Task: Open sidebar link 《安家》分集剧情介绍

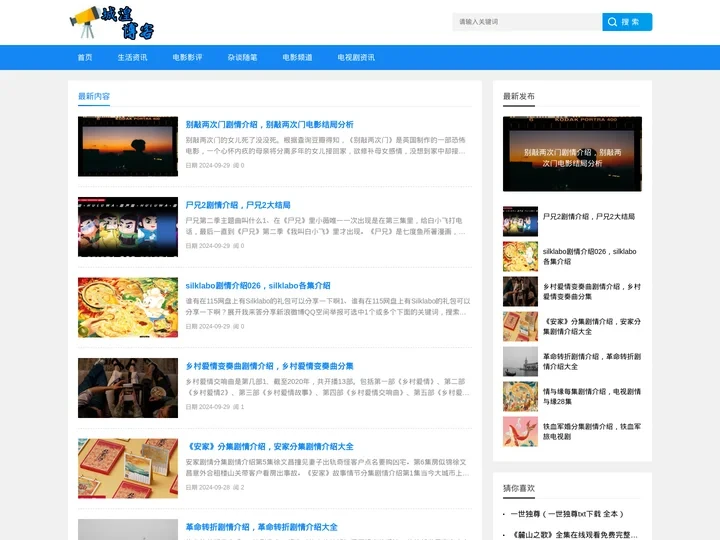Action: click(x=592, y=326)
